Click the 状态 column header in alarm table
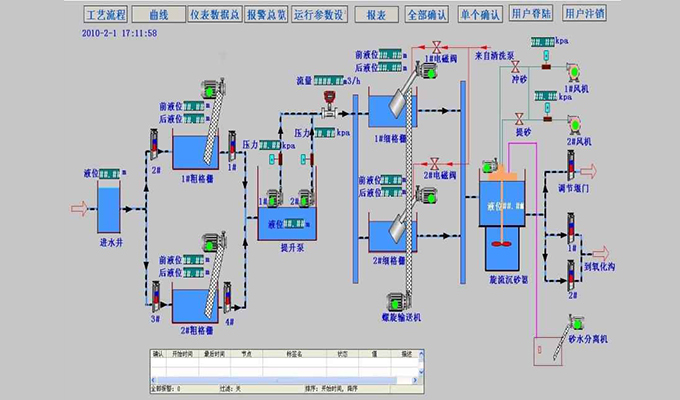Viewport: 680px width, 400px height. click(343, 354)
